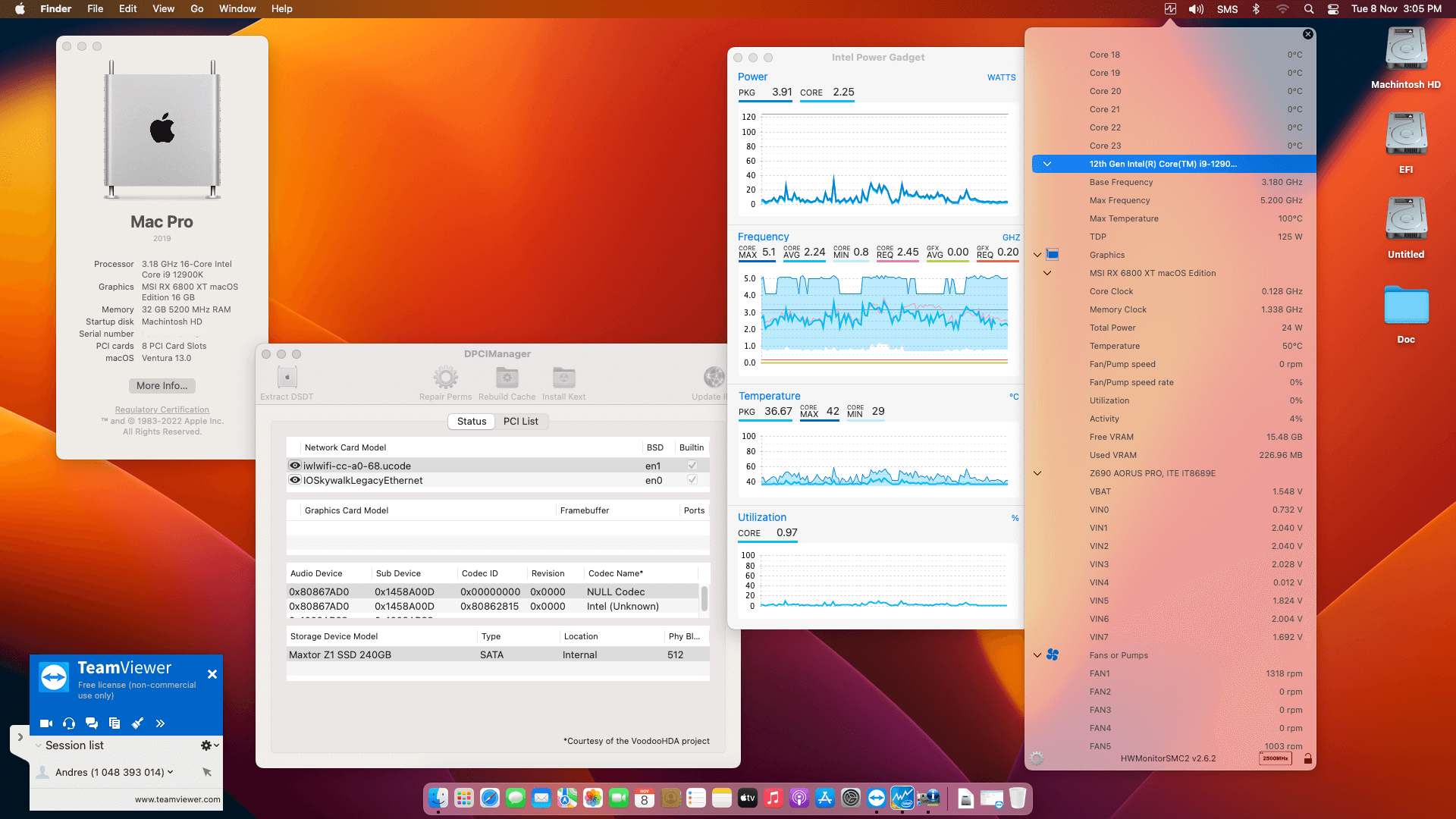The image size is (1456, 819).
Task: Open HWMonitorSMC2 settings gear
Action: click(1036, 757)
